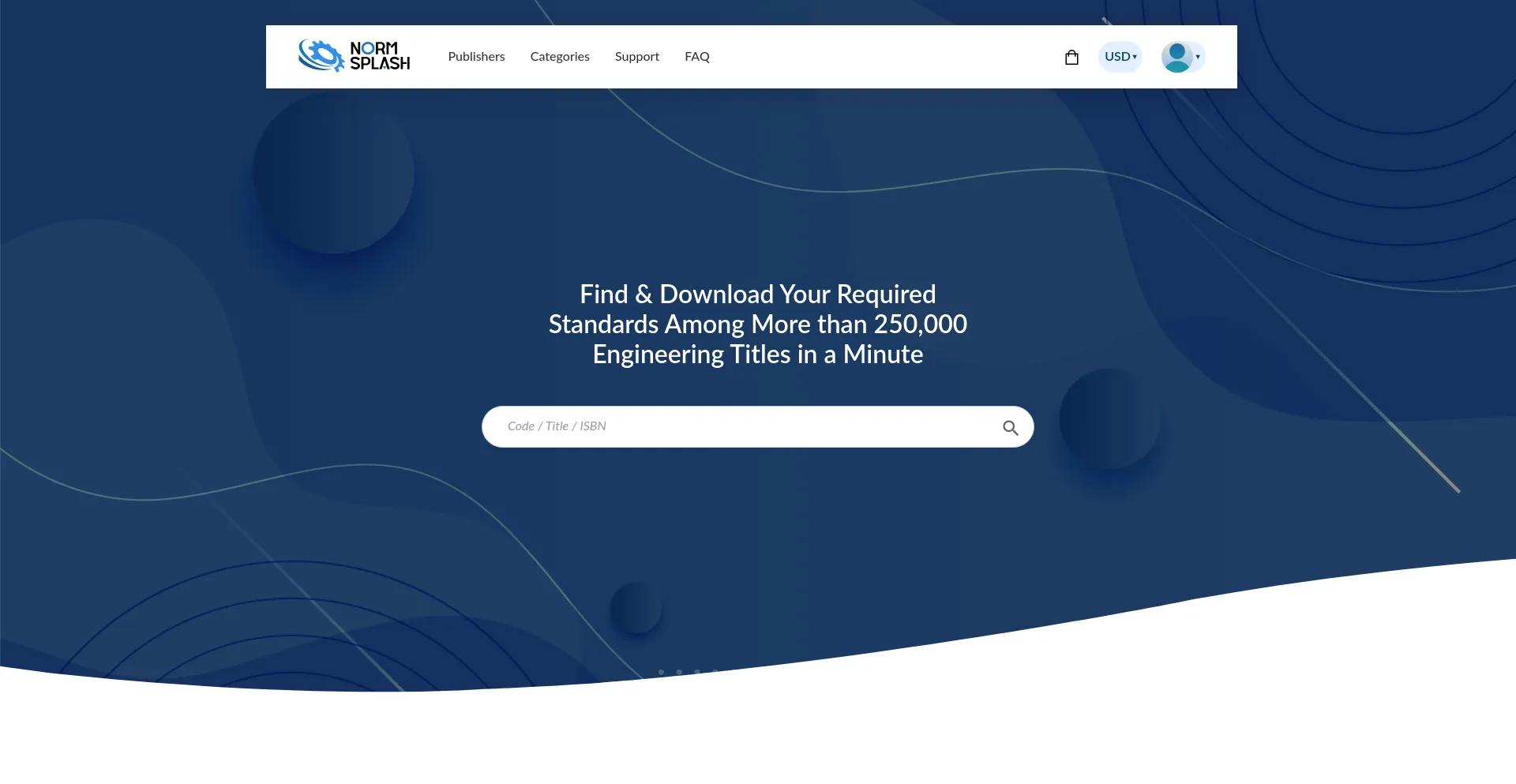The image size is (1516, 784).
Task: Expand the USD currency dropdown
Action: pyautogui.click(x=1120, y=57)
